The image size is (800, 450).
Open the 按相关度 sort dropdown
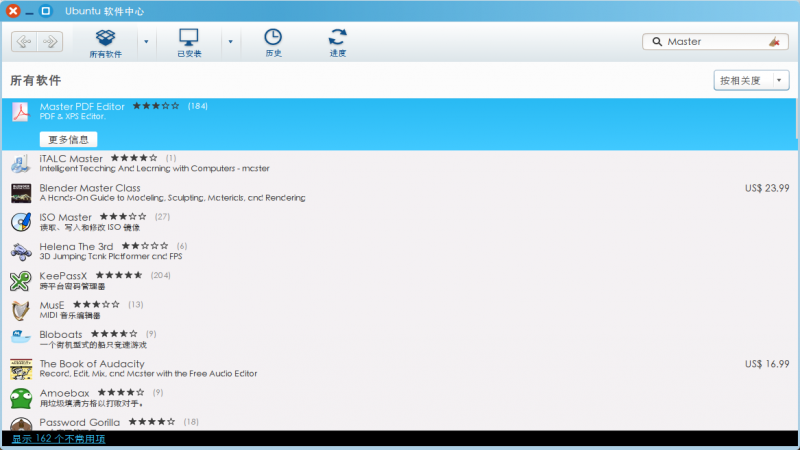pos(752,80)
